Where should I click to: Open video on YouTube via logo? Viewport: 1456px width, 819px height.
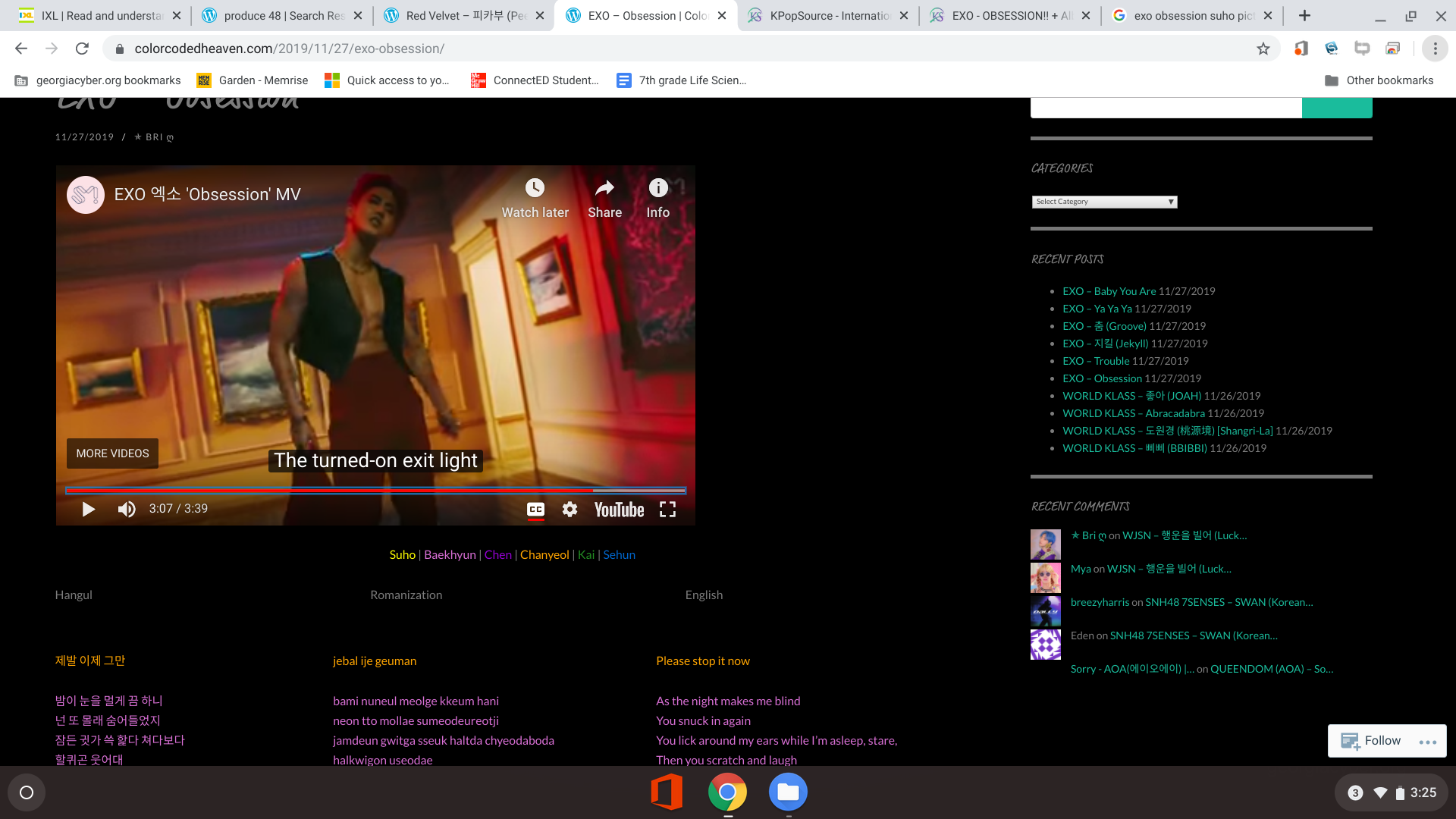pyautogui.click(x=619, y=510)
